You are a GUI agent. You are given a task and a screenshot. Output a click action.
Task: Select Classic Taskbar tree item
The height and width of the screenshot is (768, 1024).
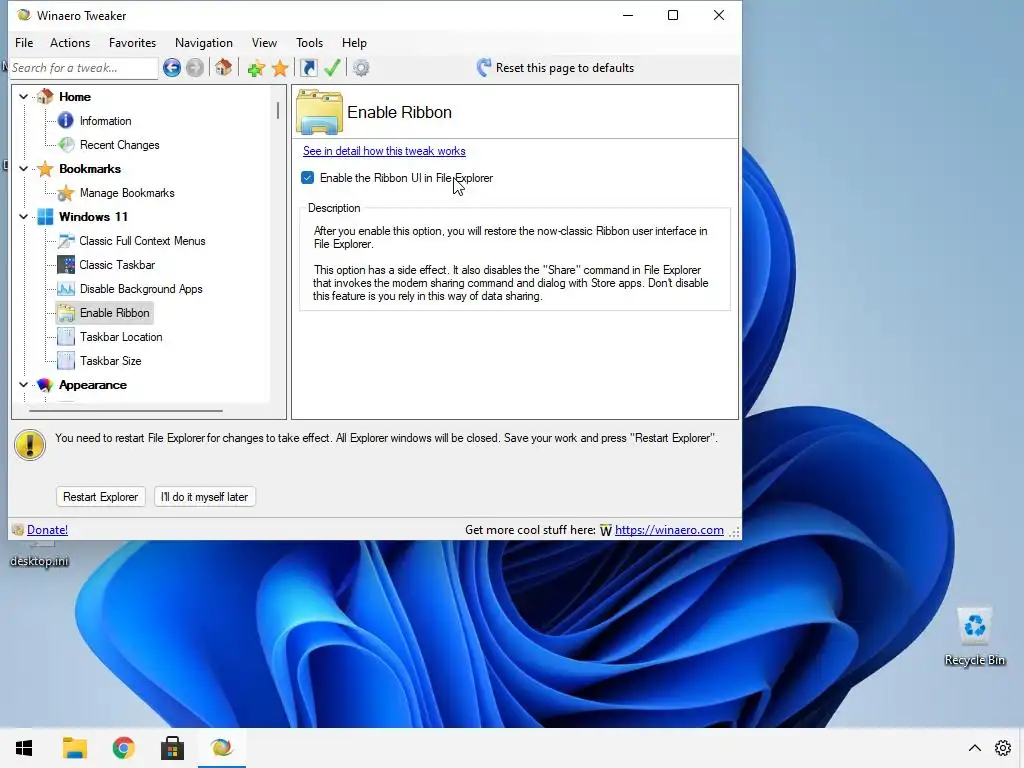click(x=117, y=264)
